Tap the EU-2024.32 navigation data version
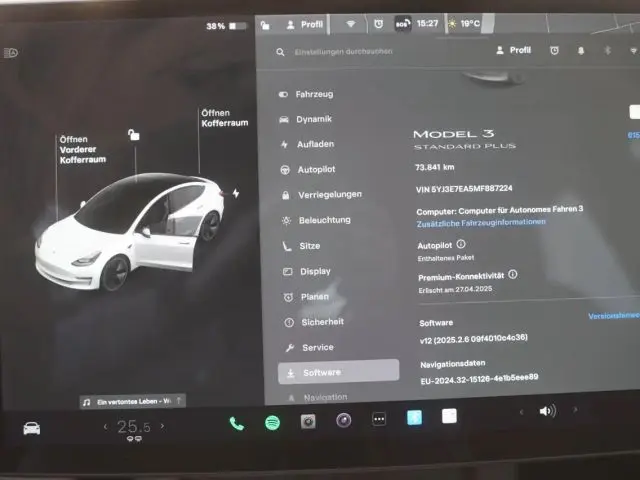The height and width of the screenshot is (480, 640). pyautogui.click(x=479, y=378)
